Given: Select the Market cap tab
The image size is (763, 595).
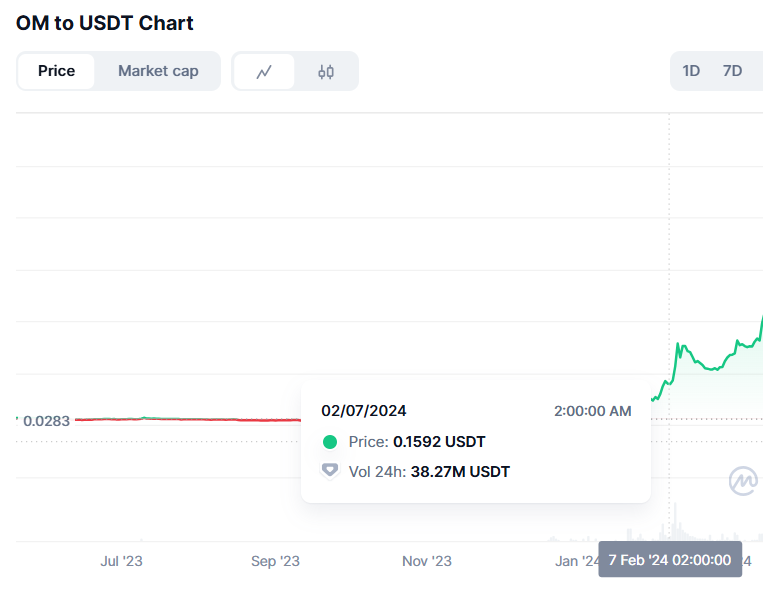Looking at the screenshot, I should point(158,71).
